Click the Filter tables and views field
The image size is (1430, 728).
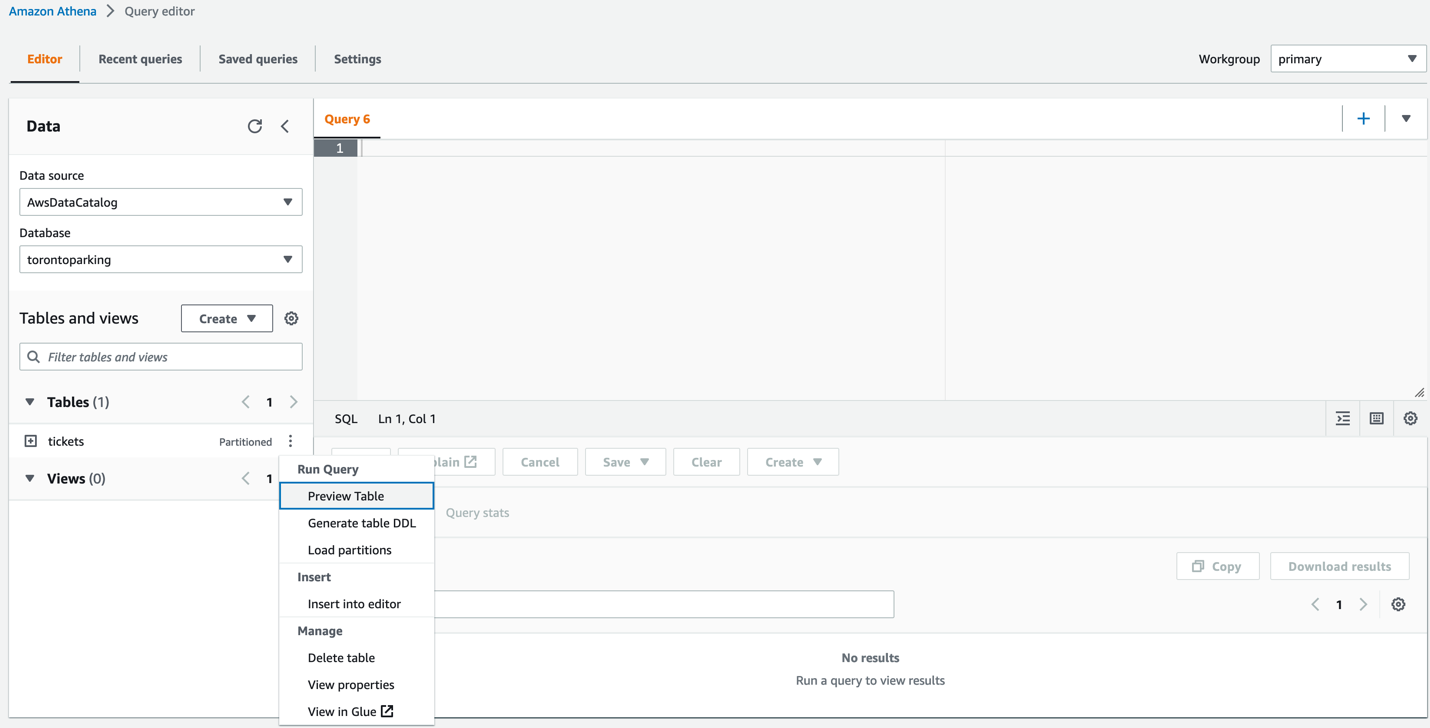click(x=161, y=357)
